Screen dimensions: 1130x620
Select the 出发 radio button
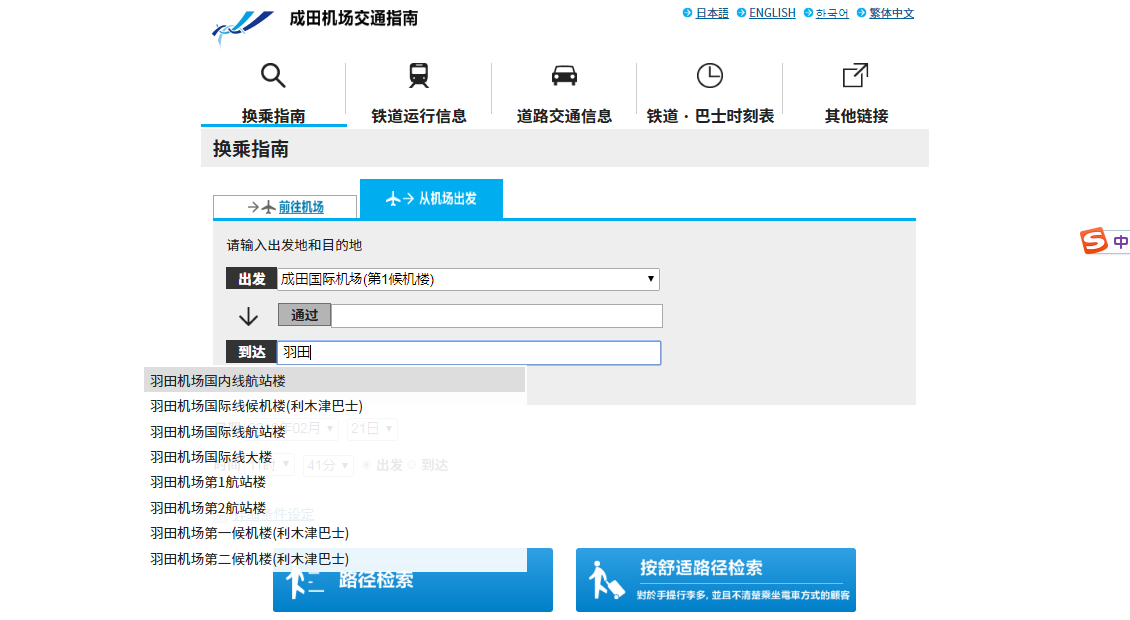point(366,465)
